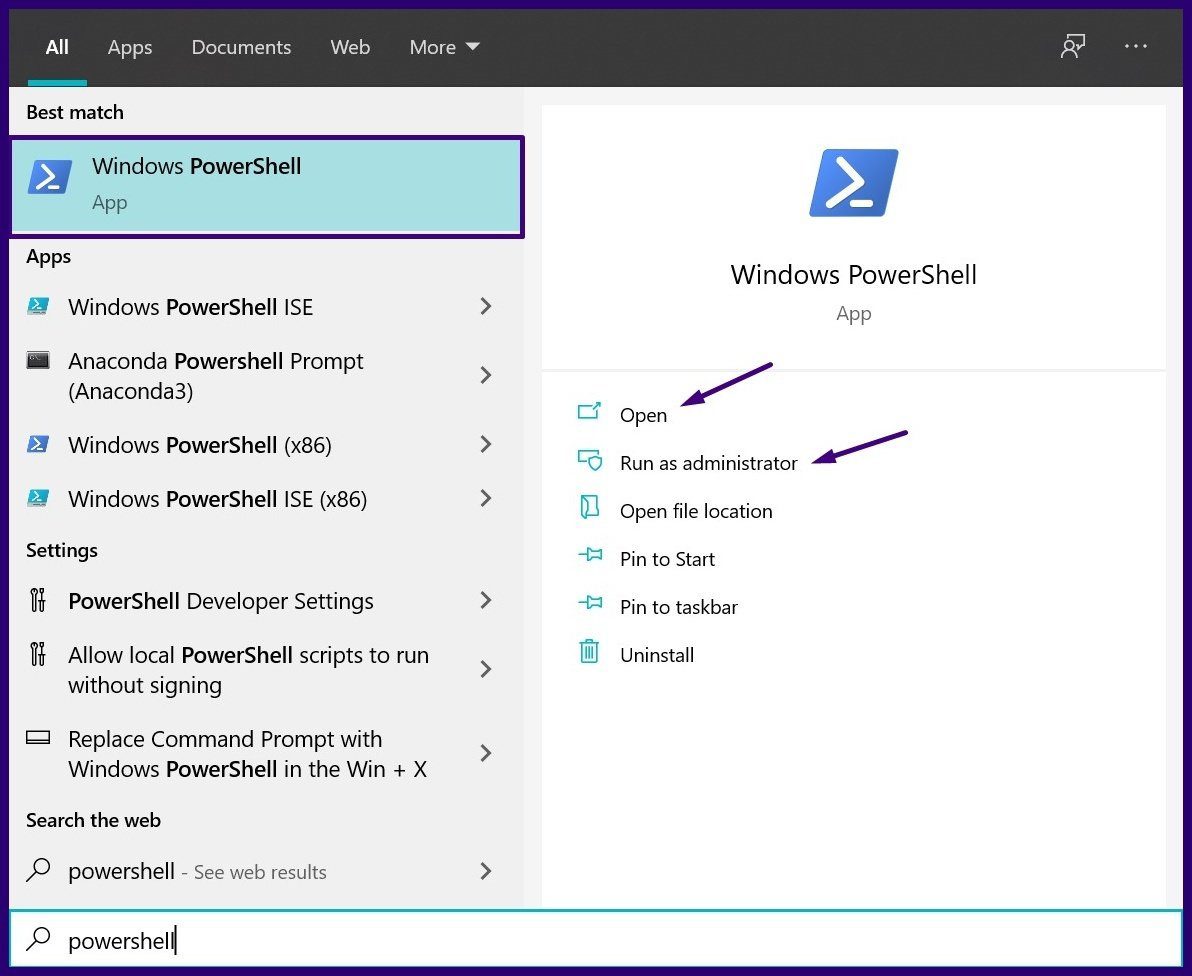Click the Anaconda Powershell Prompt icon

[38, 360]
